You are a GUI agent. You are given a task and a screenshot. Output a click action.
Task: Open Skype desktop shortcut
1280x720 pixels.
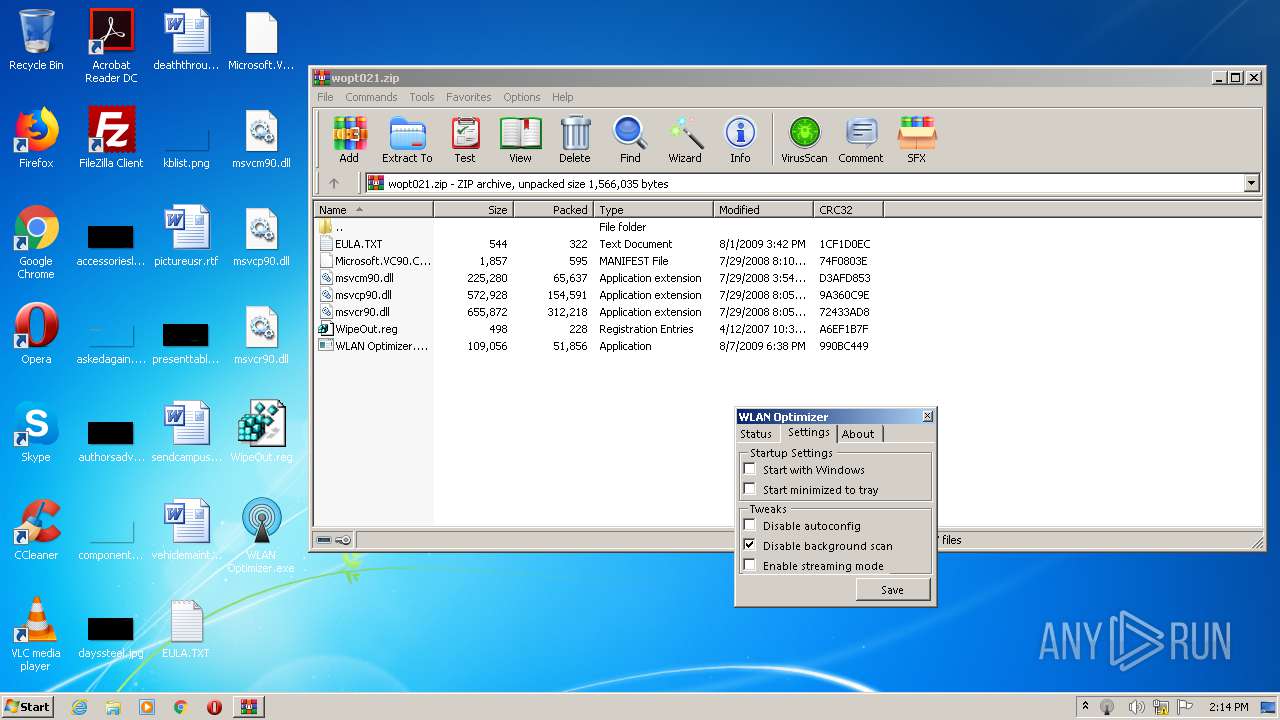pyautogui.click(x=36, y=432)
